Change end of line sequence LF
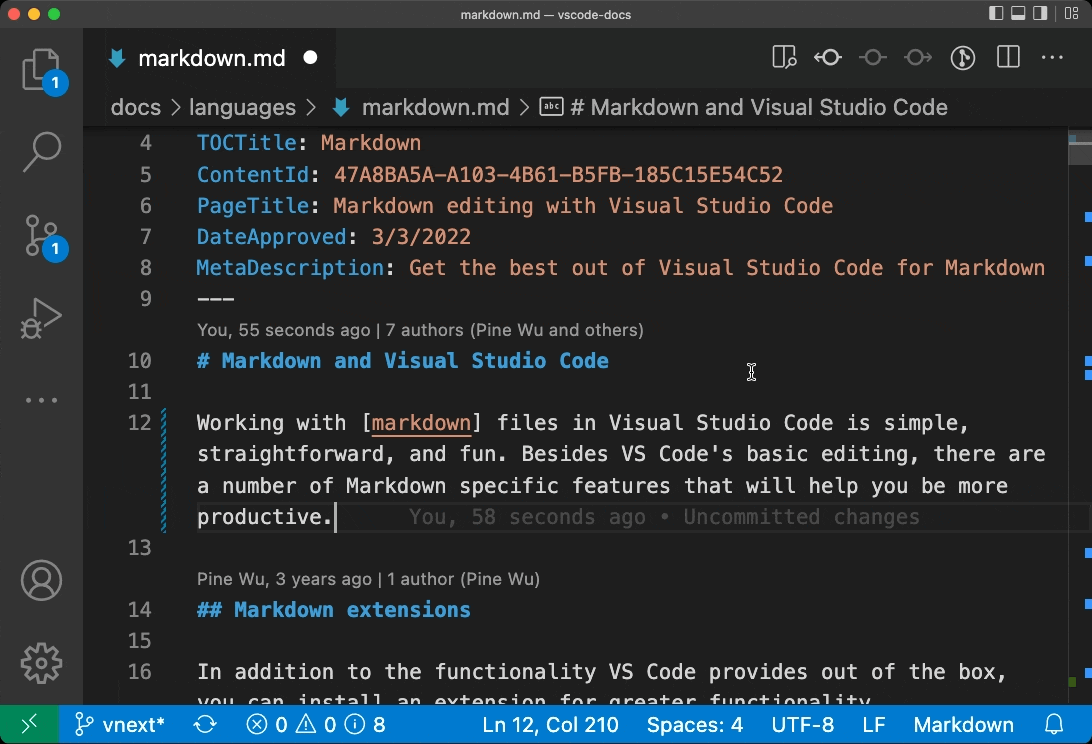Viewport: 1092px width, 744px height. (x=873, y=724)
